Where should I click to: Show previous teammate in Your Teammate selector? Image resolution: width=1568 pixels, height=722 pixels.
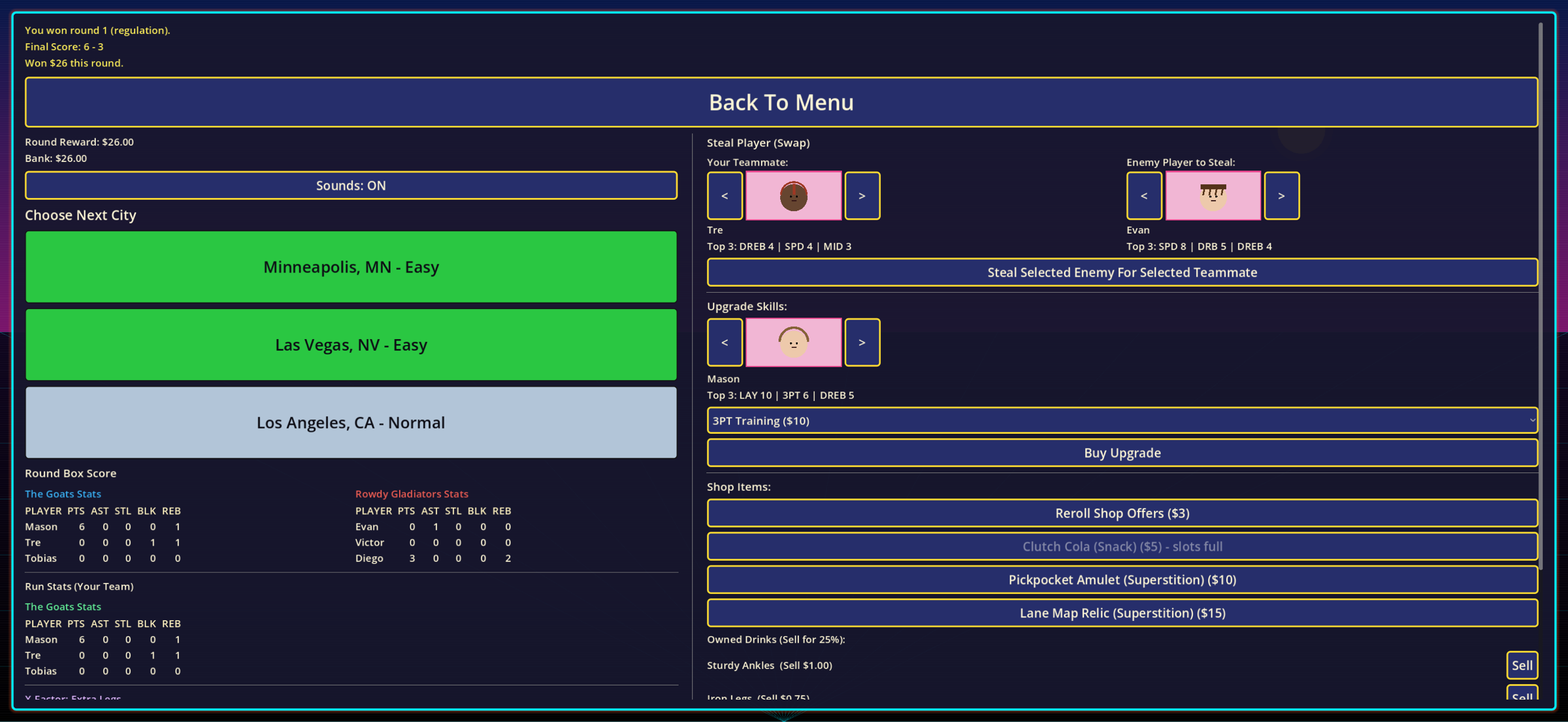(725, 196)
